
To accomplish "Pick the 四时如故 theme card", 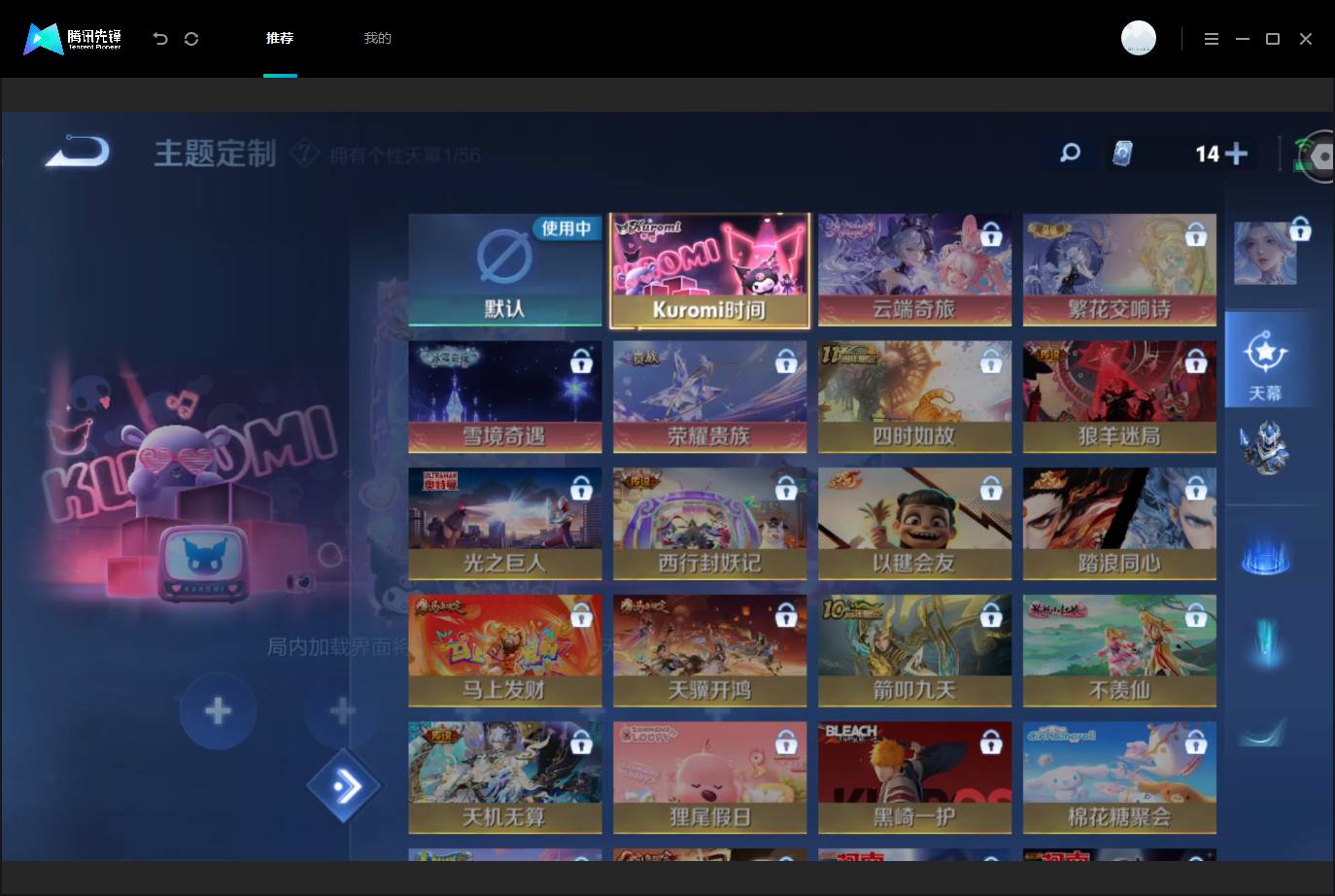I will point(914,396).
